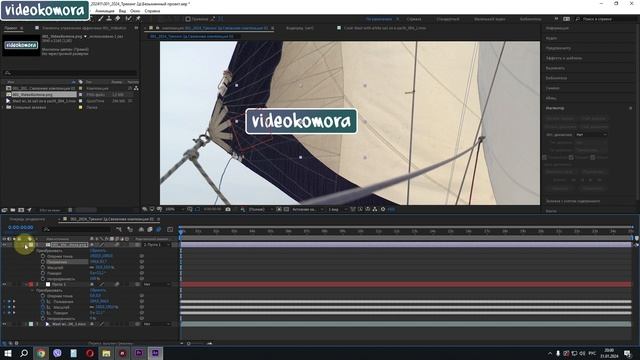Click the shy layers icon in timeline

click(x=141, y=229)
